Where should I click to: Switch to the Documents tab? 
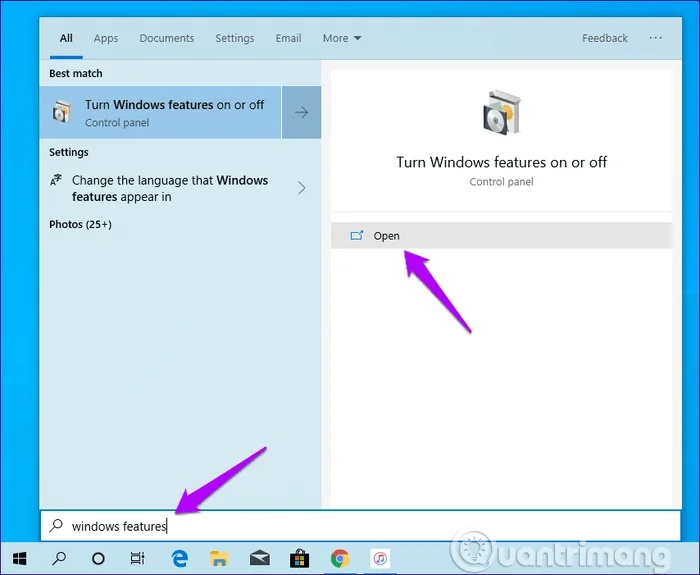click(167, 38)
